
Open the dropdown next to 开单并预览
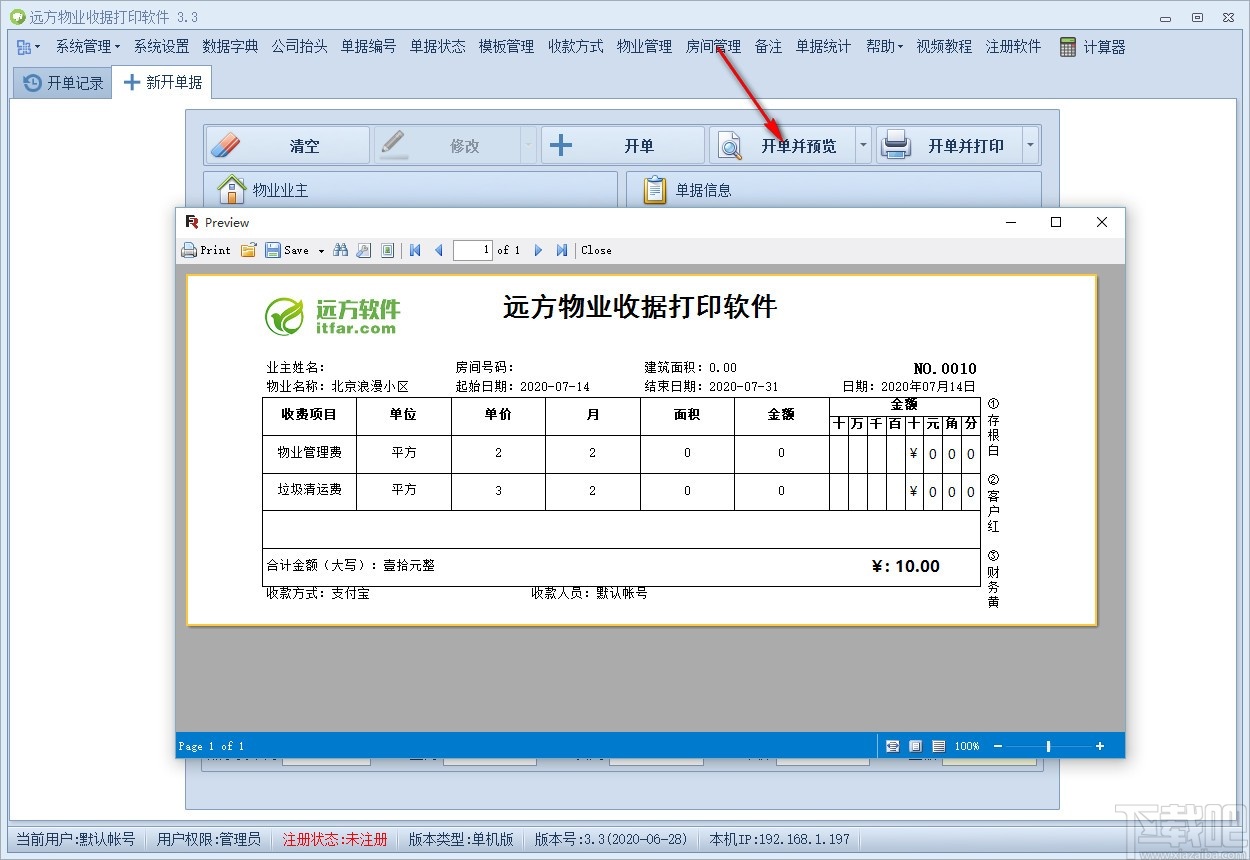862,144
